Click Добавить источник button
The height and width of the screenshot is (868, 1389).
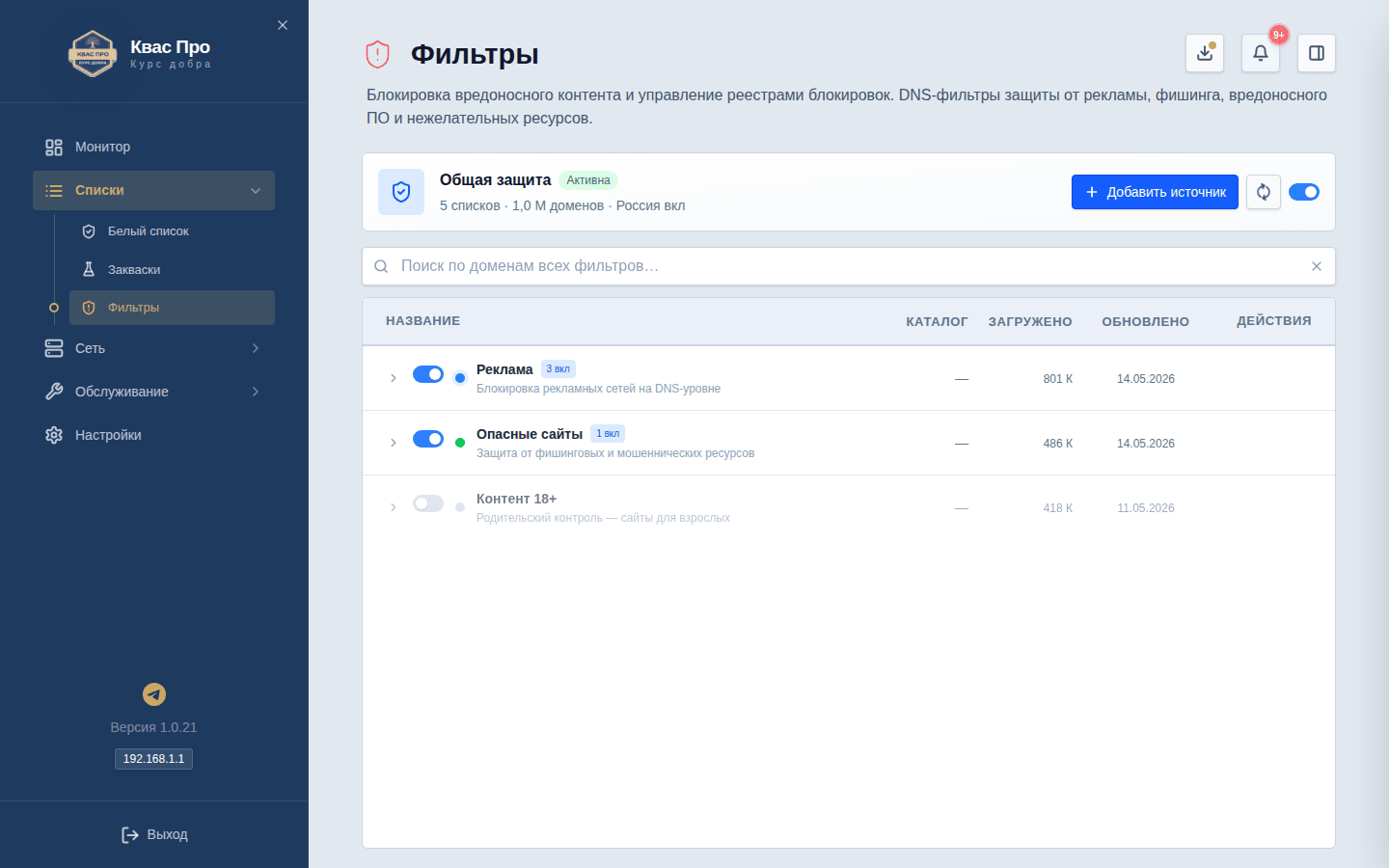(x=1155, y=192)
